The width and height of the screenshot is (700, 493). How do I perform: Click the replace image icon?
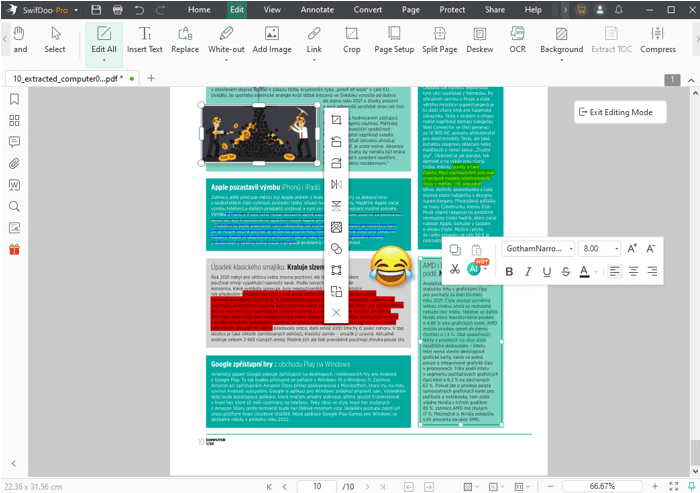(x=336, y=292)
